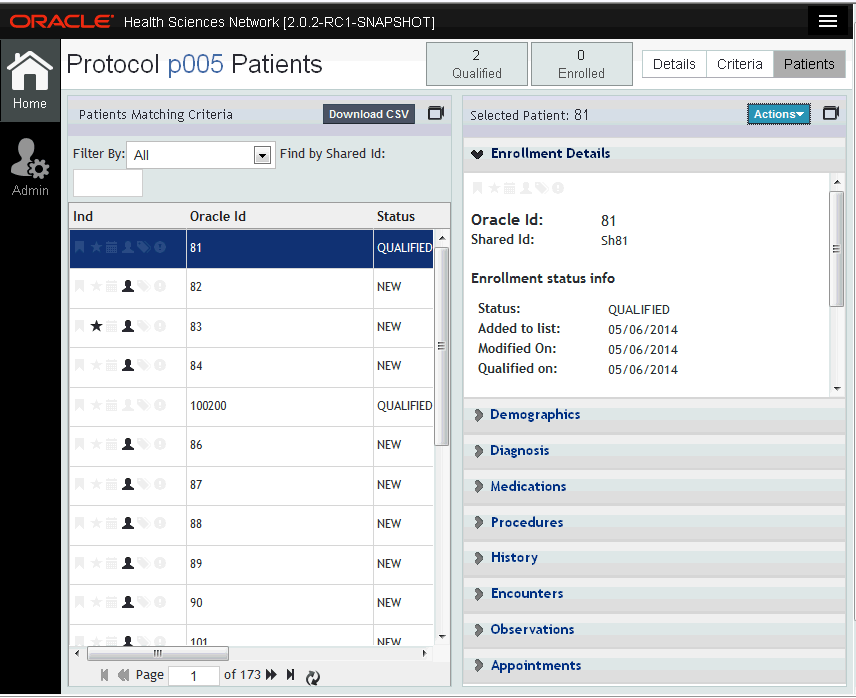Image resolution: width=856 pixels, height=698 pixels.
Task: Expand the Appointments section
Action: pos(479,666)
